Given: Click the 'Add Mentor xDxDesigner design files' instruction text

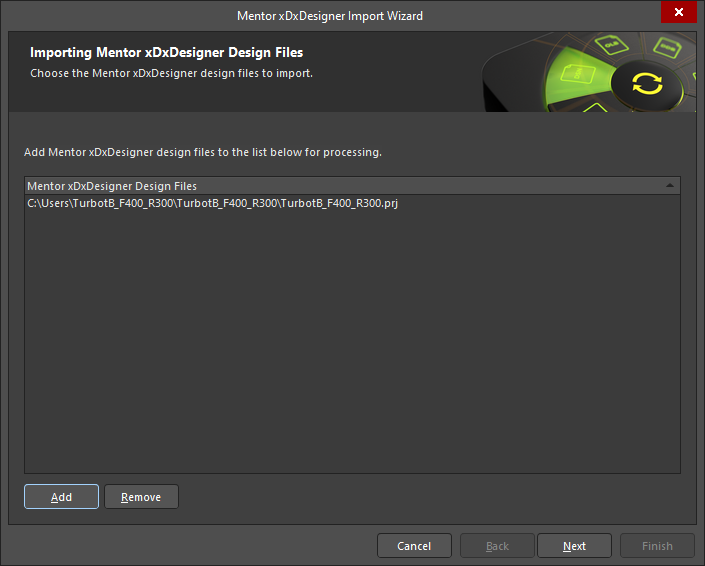Looking at the screenshot, I should pyautogui.click(x=203, y=153).
